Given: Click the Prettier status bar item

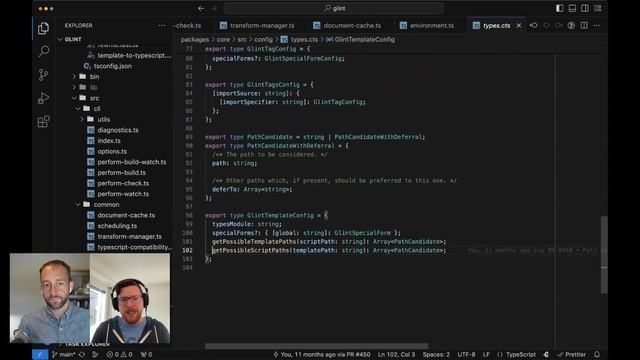Looking at the screenshot, I should pyautogui.click(x=571, y=354).
